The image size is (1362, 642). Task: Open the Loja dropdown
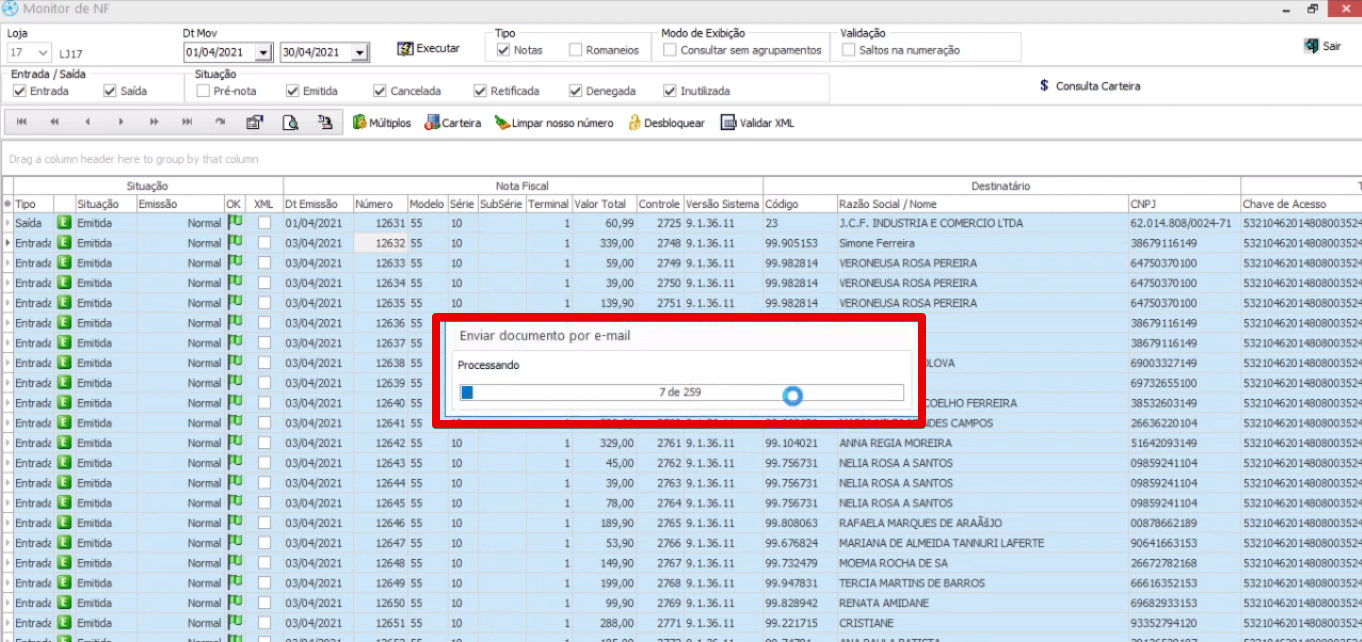point(43,52)
